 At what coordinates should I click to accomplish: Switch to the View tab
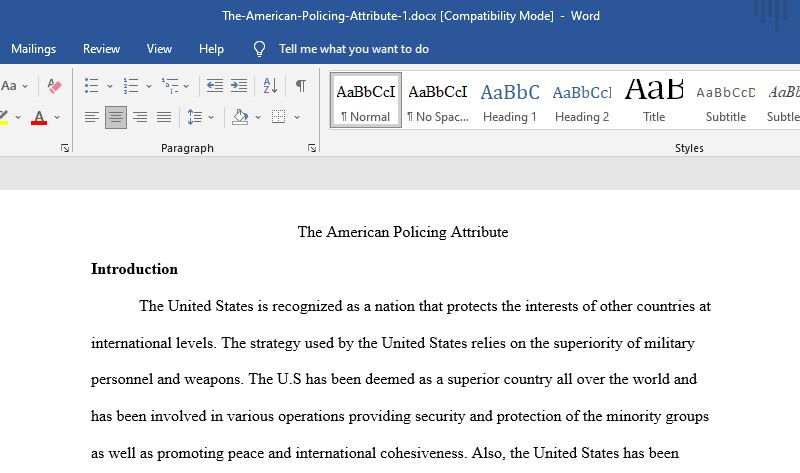point(159,49)
